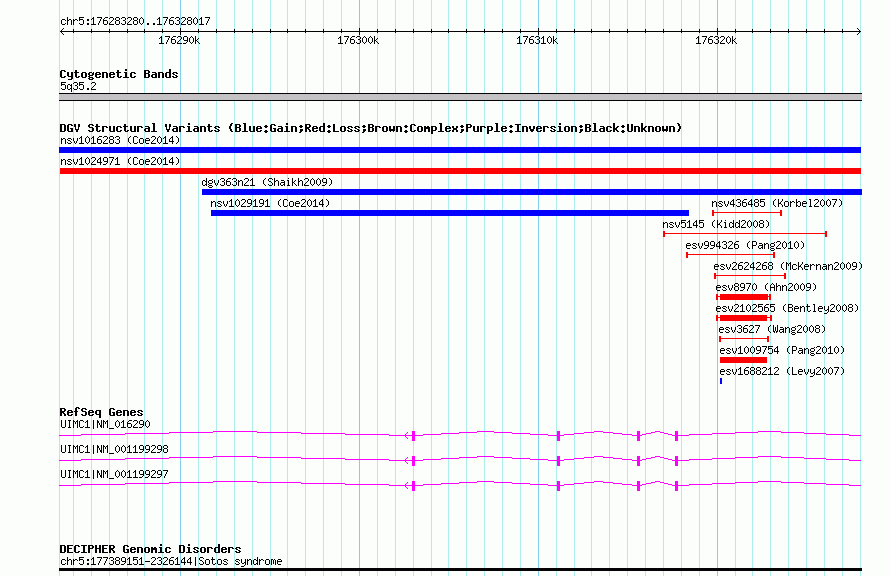Open esv994326 (Pang2010) variant label

745,245
